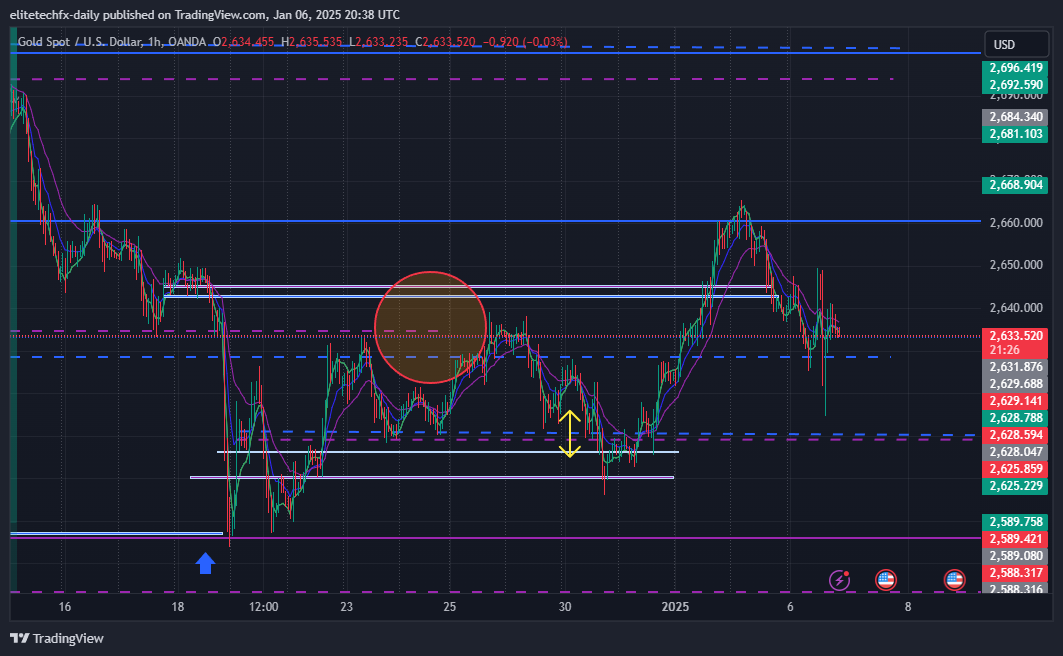The width and height of the screenshot is (1063, 656).
Task: Click the 2,668.904 price label
Action: click(x=1016, y=184)
